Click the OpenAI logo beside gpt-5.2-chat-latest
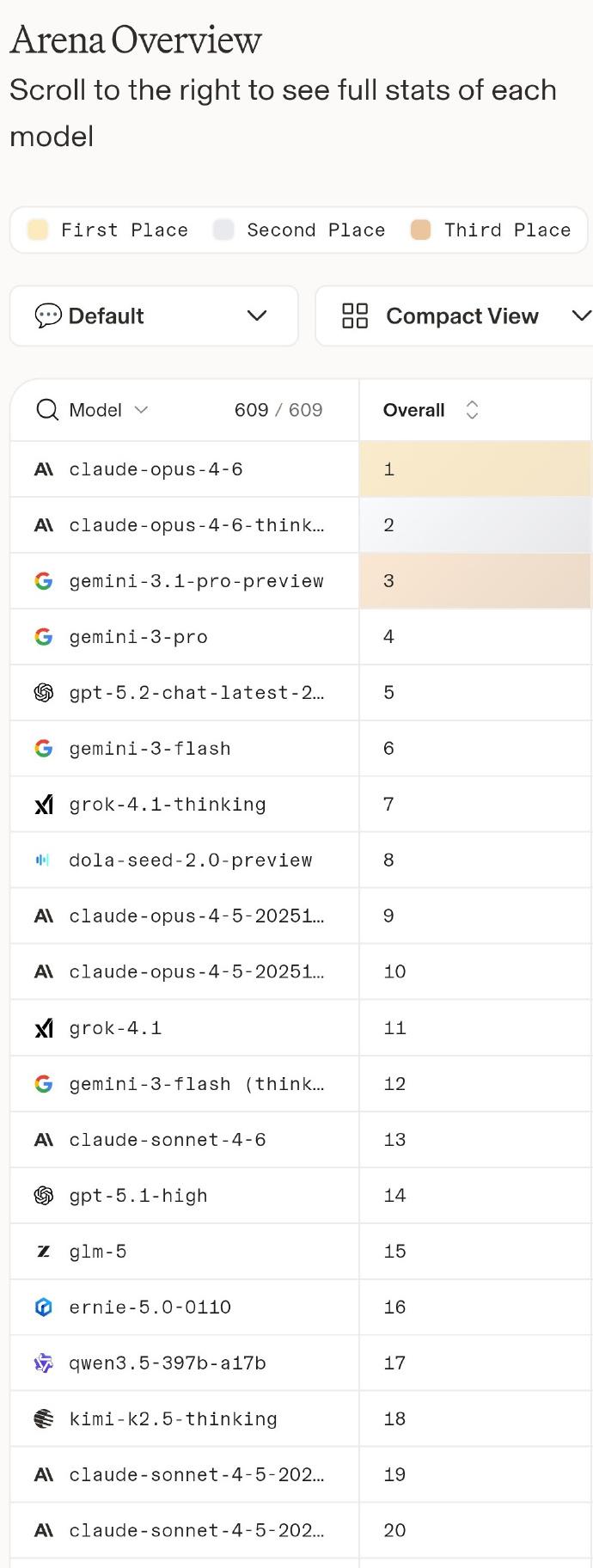Screen dimensions: 593x1568 44,693
